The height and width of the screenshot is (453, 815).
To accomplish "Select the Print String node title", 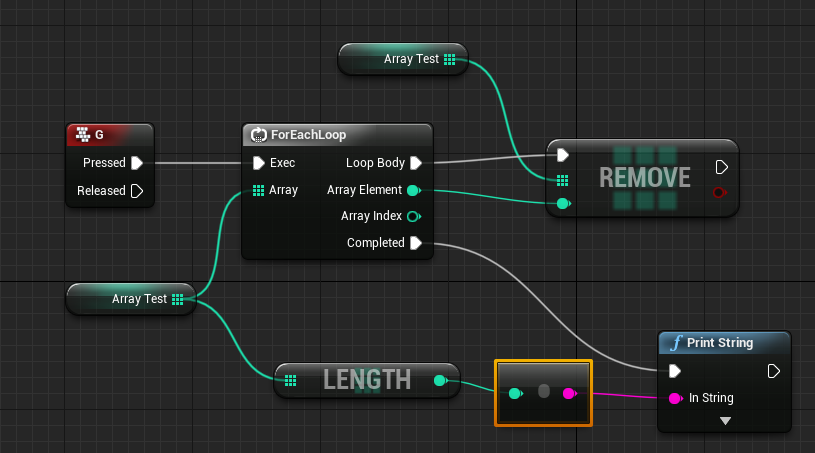I will [720, 343].
